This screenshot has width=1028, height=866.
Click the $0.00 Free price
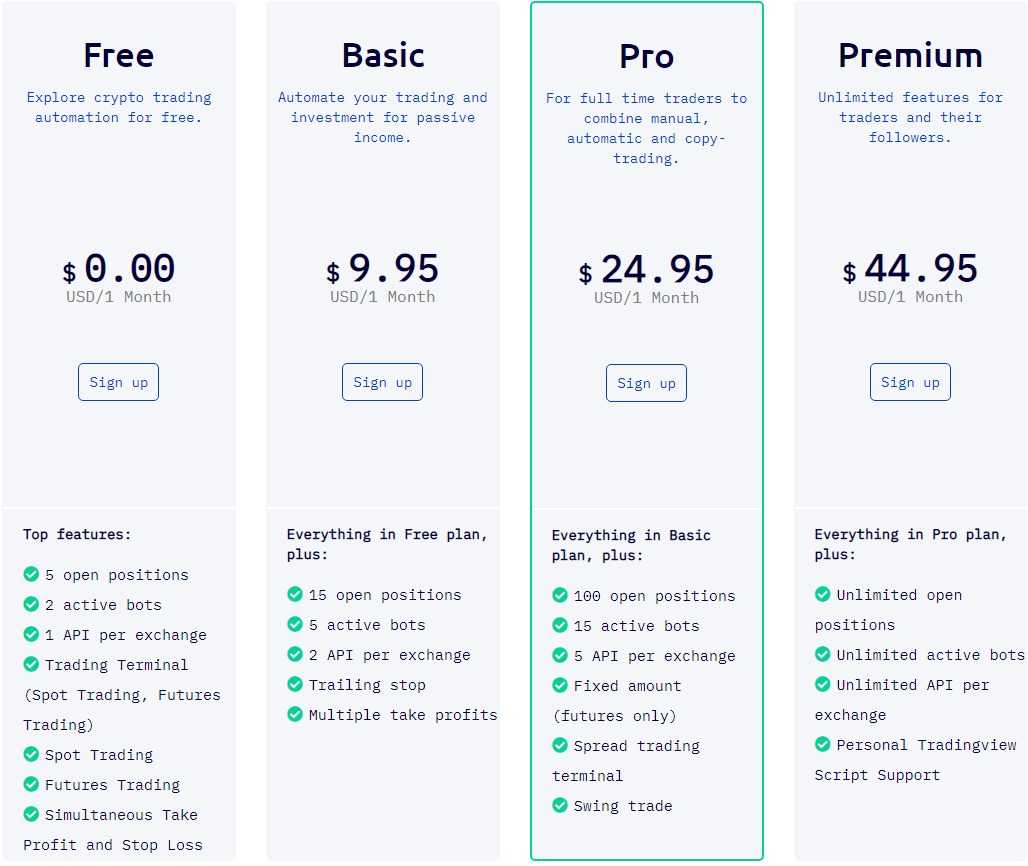[x=118, y=269]
